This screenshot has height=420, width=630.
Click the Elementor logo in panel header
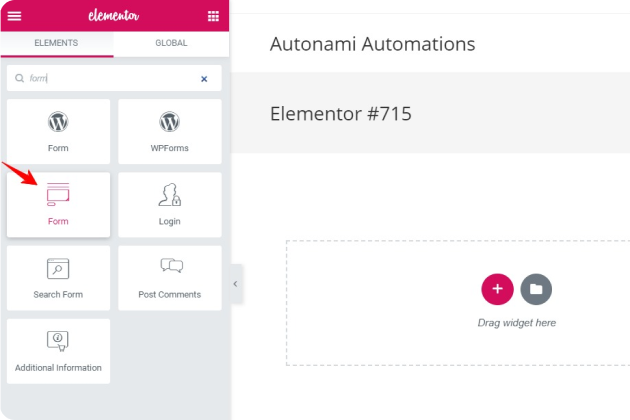[112, 16]
